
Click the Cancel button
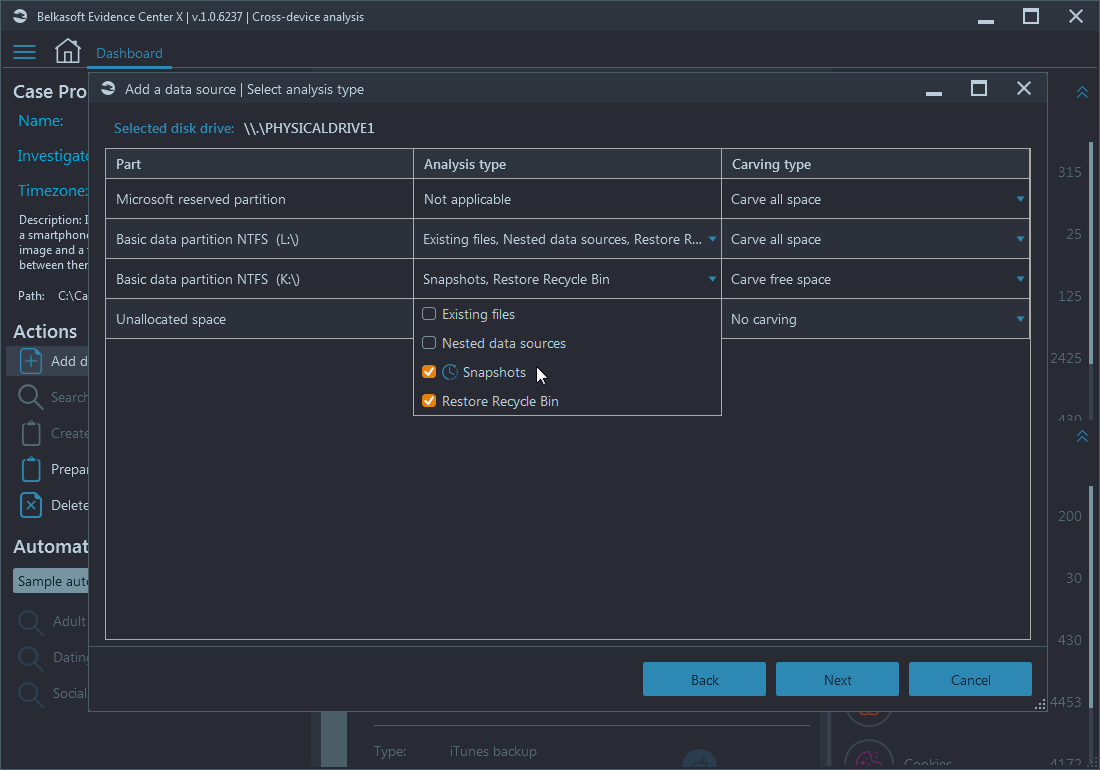970,680
